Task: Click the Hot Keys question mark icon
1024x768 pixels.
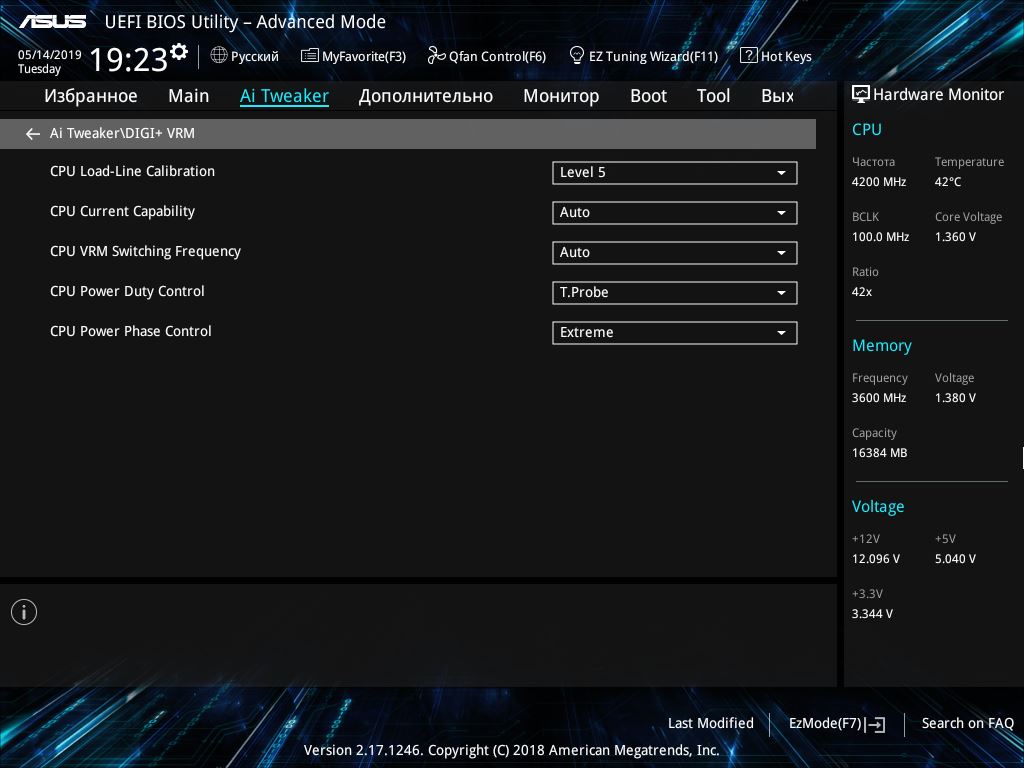Action: tap(748, 56)
